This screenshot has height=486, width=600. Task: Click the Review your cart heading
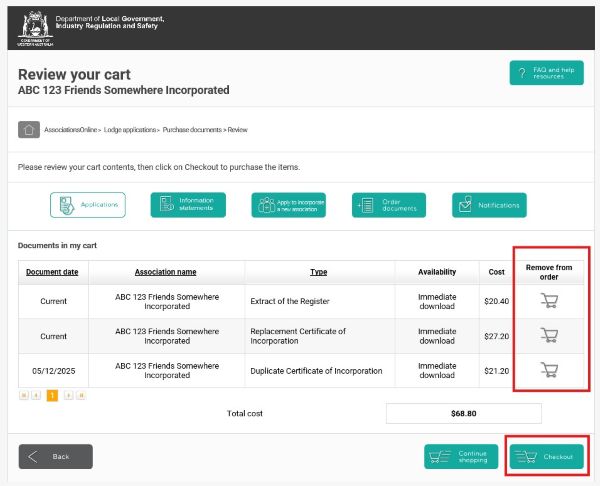[x=74, y=74]
